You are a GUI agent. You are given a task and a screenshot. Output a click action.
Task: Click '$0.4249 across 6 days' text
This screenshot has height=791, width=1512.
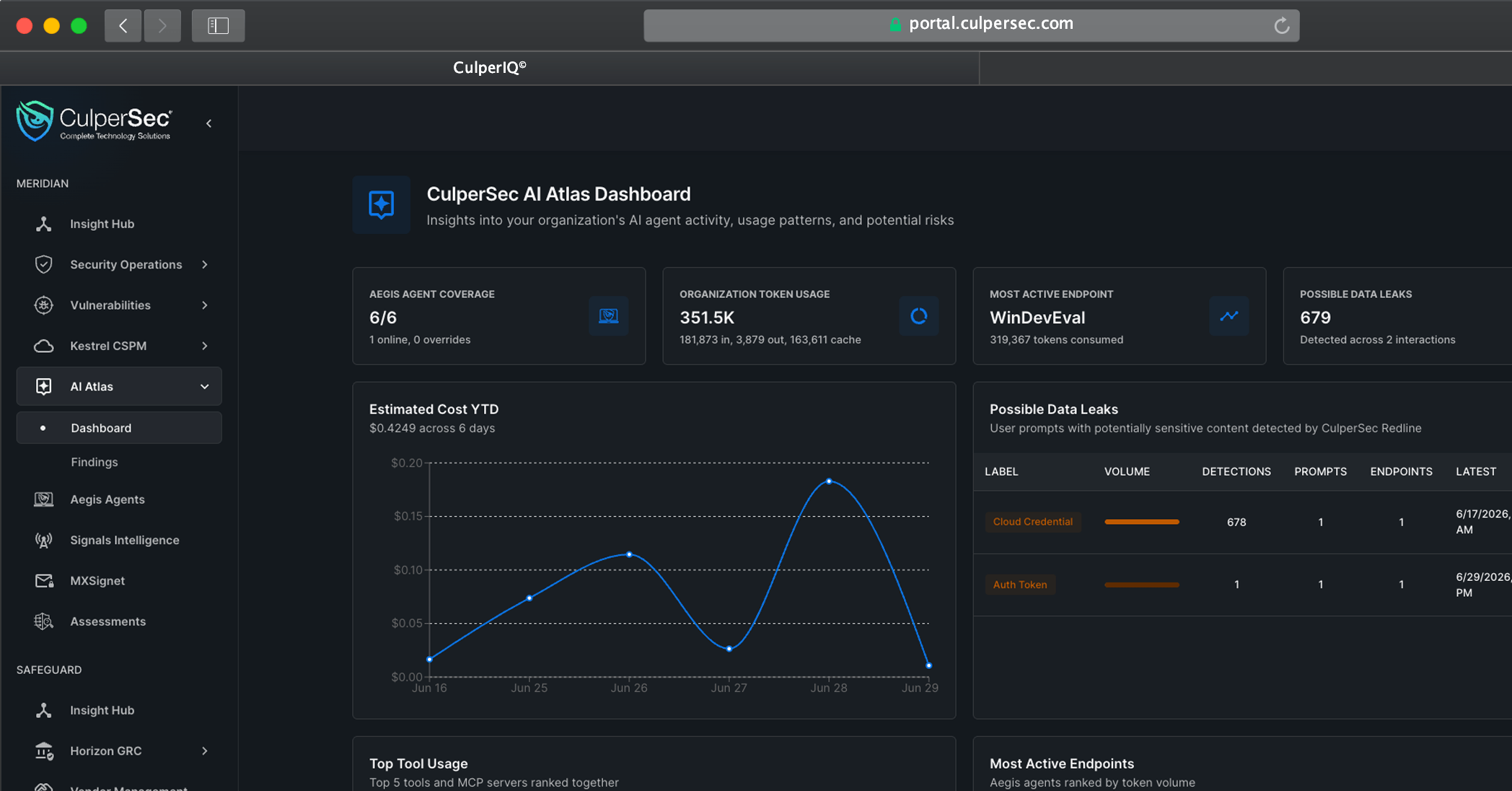coord(432,428)
